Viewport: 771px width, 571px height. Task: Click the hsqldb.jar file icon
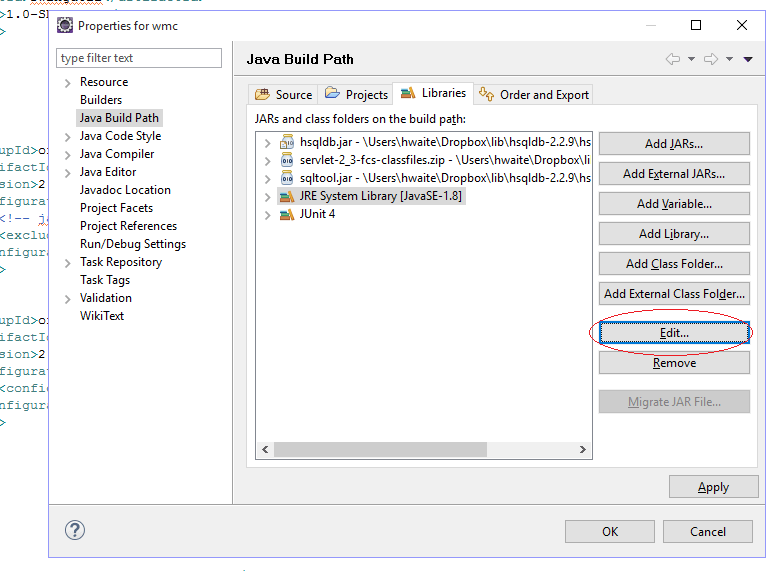[287, 142]
